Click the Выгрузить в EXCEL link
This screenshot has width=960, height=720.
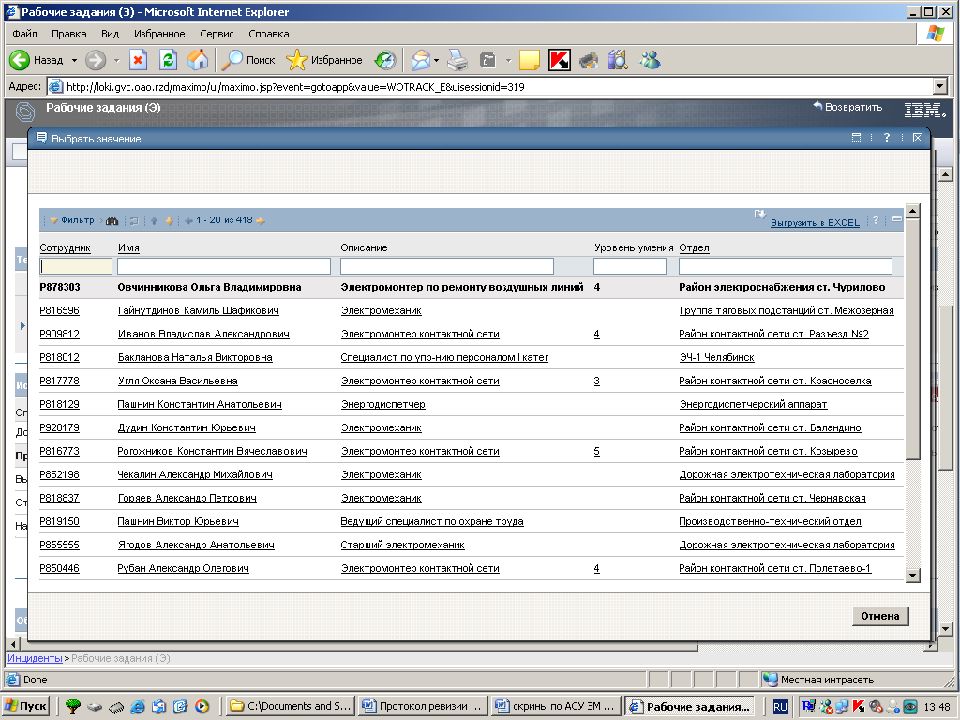click(x=815, y=223)
